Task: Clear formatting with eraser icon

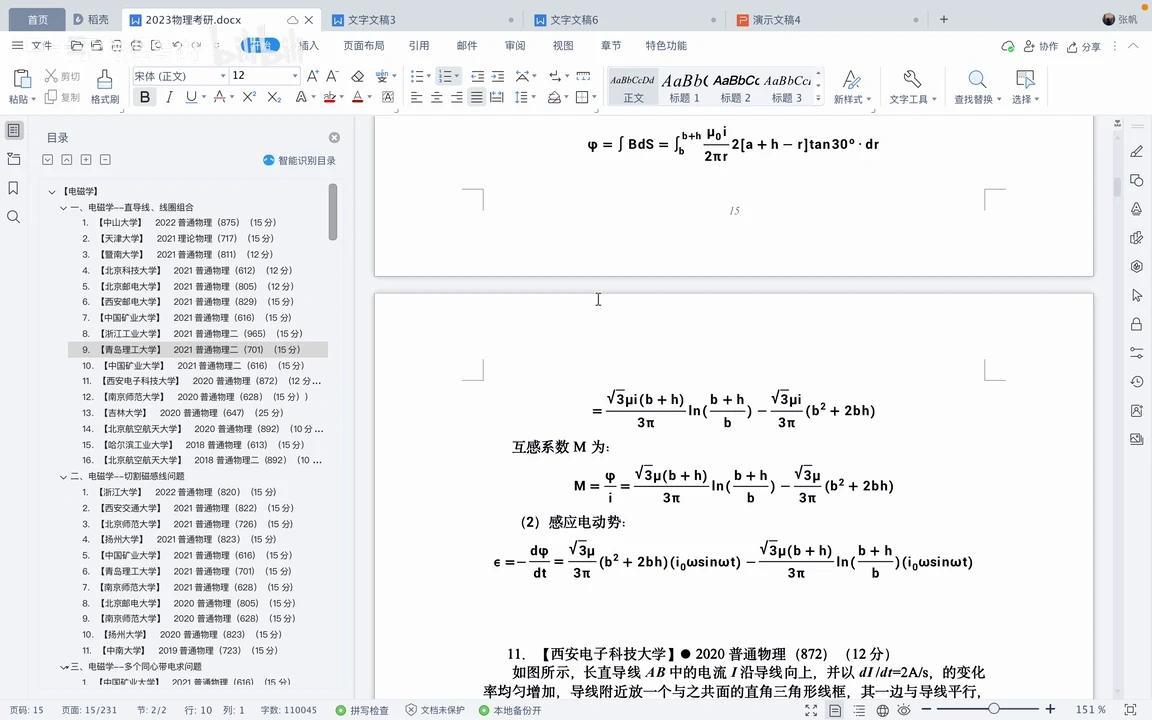Action: tap(357, 76)
